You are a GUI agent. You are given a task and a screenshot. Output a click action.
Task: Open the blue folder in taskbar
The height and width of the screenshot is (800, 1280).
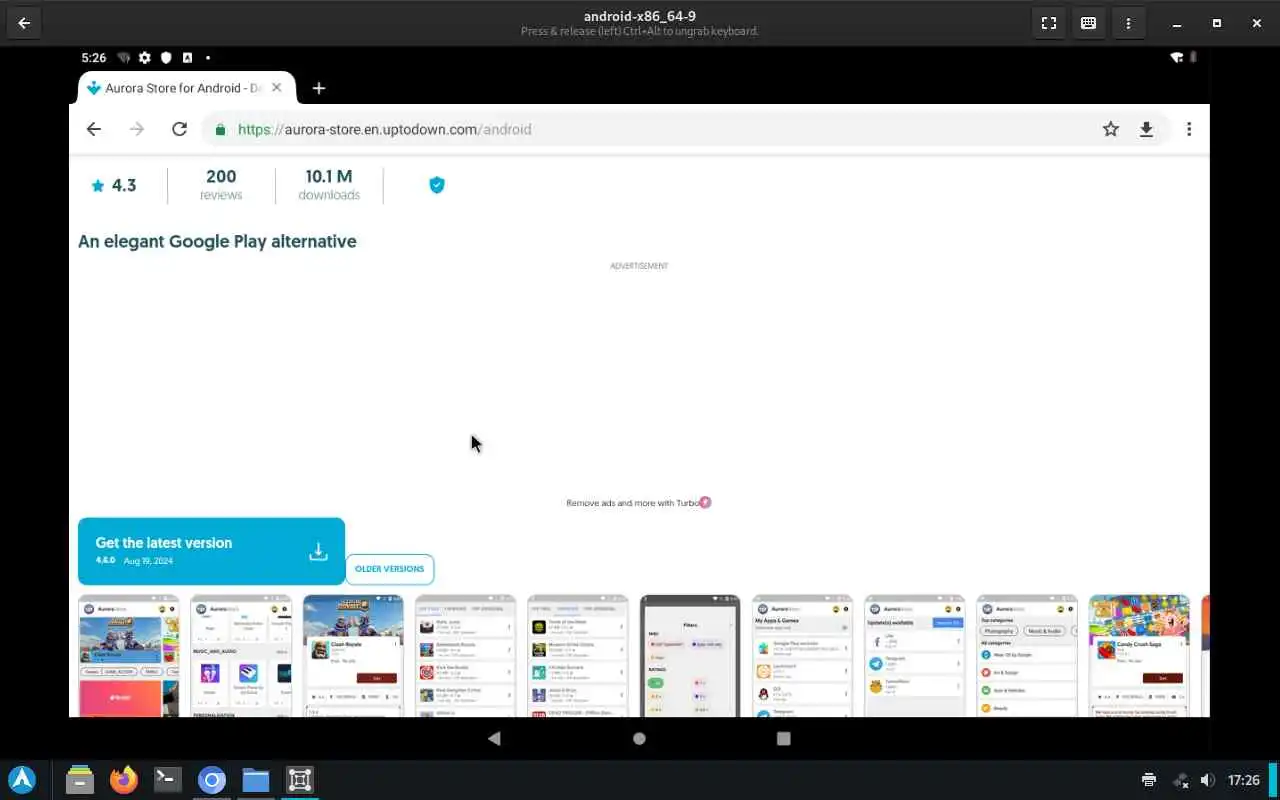pos(256,780)
